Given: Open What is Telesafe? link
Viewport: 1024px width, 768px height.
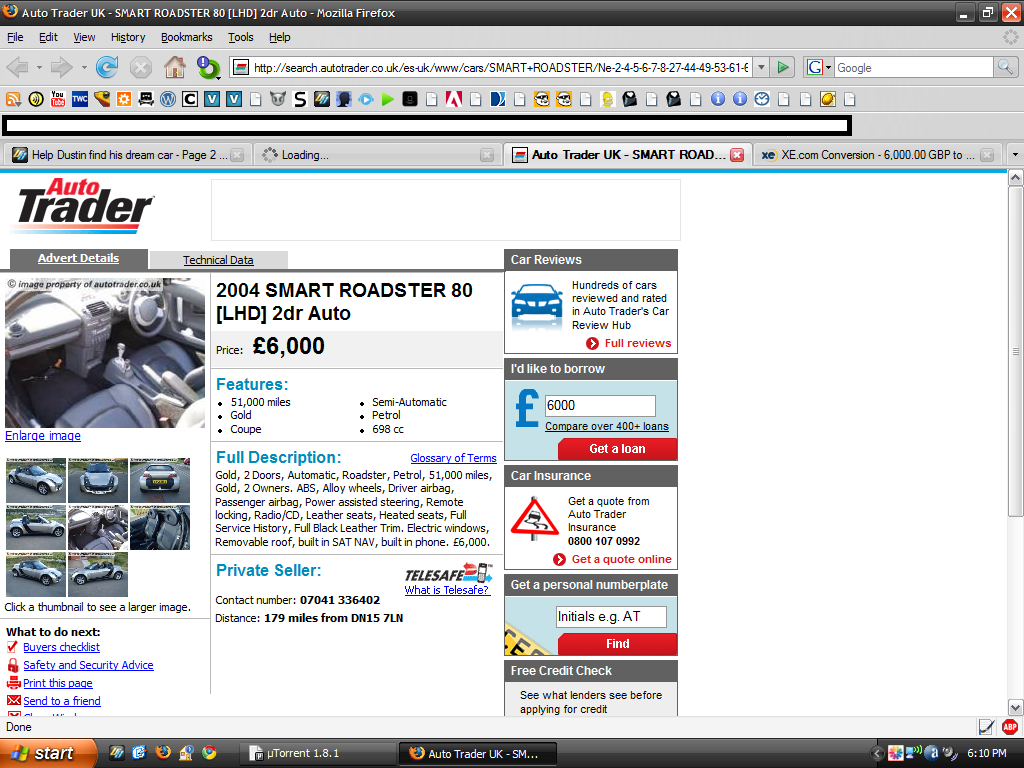Looking at the screenshot, I should [x=447, y=590].
